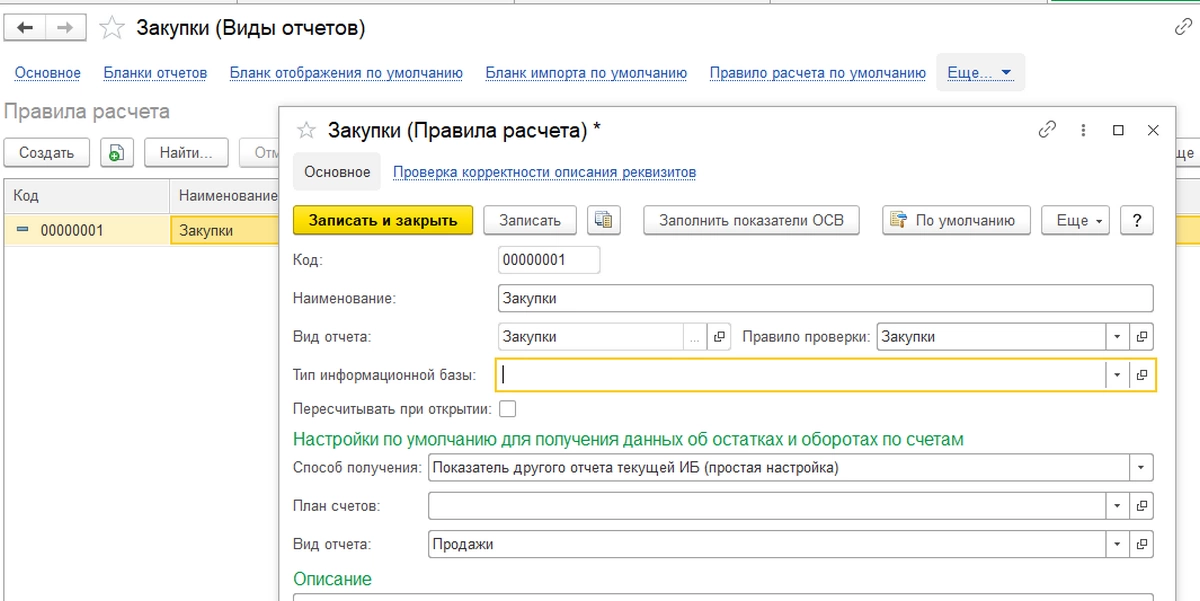Toggle Пересчитывать при открытии checkbox
1200x601 pixels.
point(508,408)
